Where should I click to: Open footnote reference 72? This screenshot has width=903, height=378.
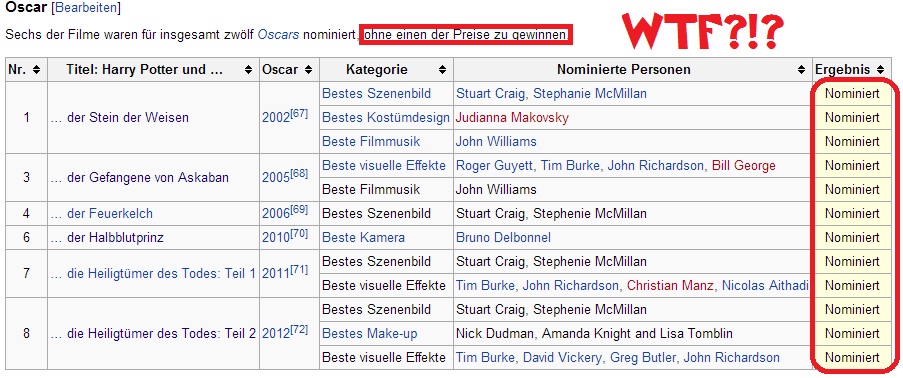click(x=298, y=329)
